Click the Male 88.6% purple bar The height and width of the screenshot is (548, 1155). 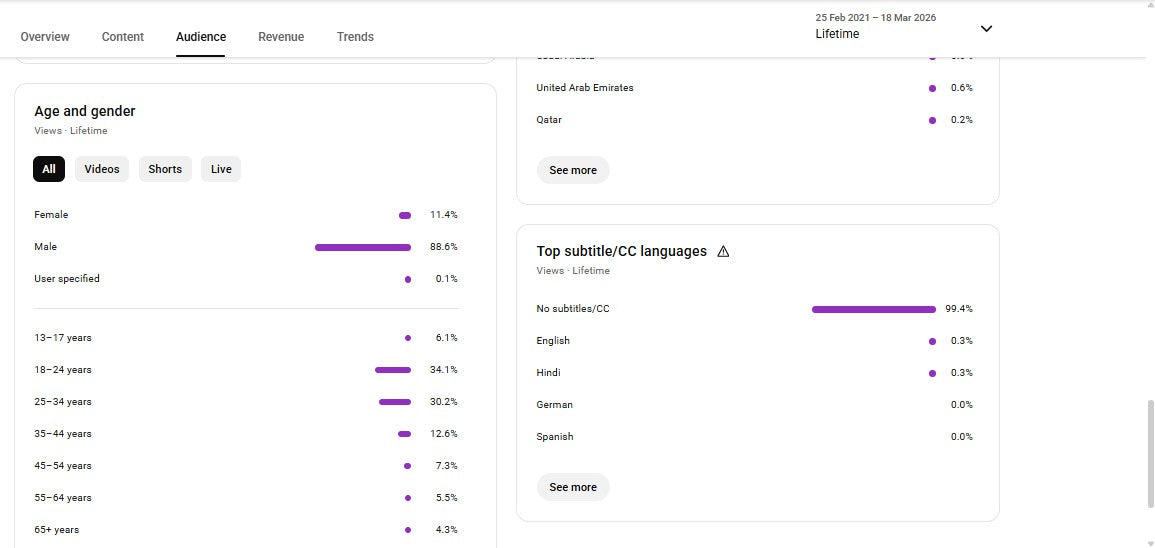(x=363, y=247)
